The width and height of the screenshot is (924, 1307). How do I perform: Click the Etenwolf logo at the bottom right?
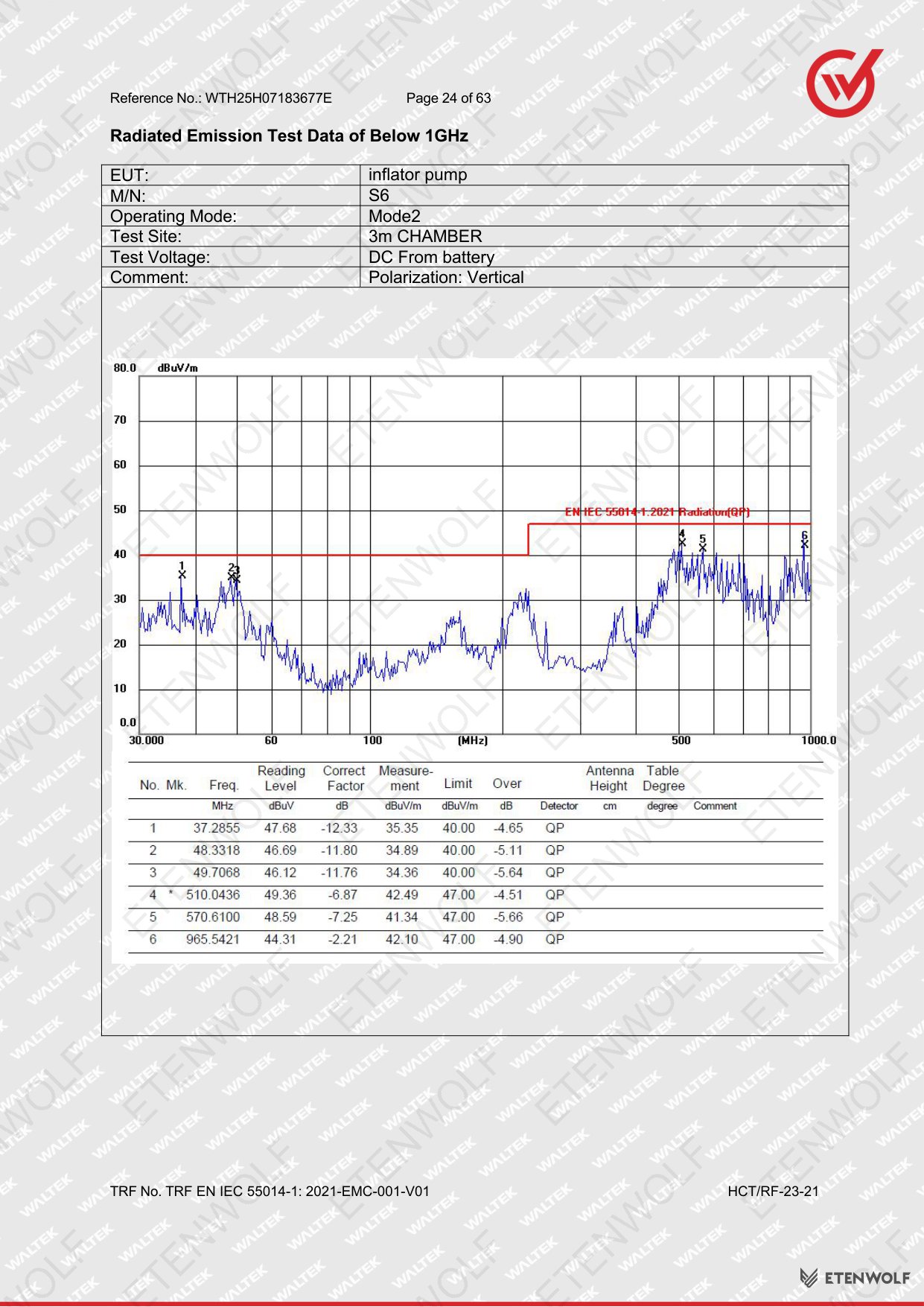[856, 1278]
